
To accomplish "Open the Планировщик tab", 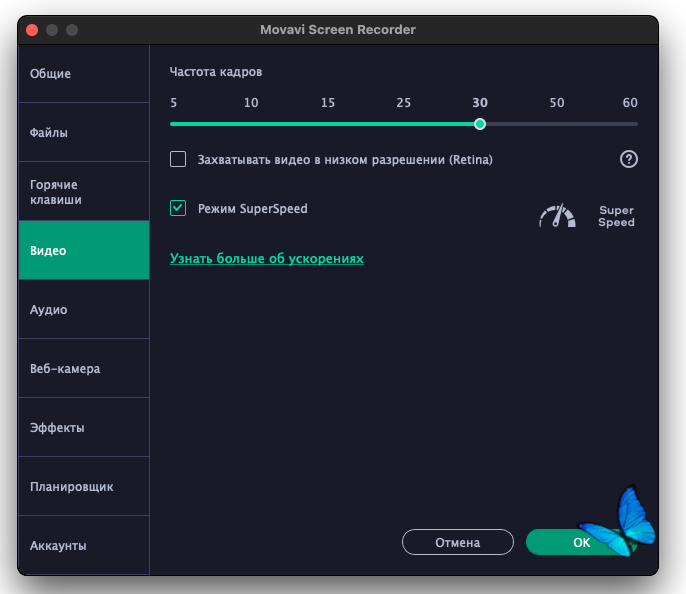I will [x=84, y=486].
